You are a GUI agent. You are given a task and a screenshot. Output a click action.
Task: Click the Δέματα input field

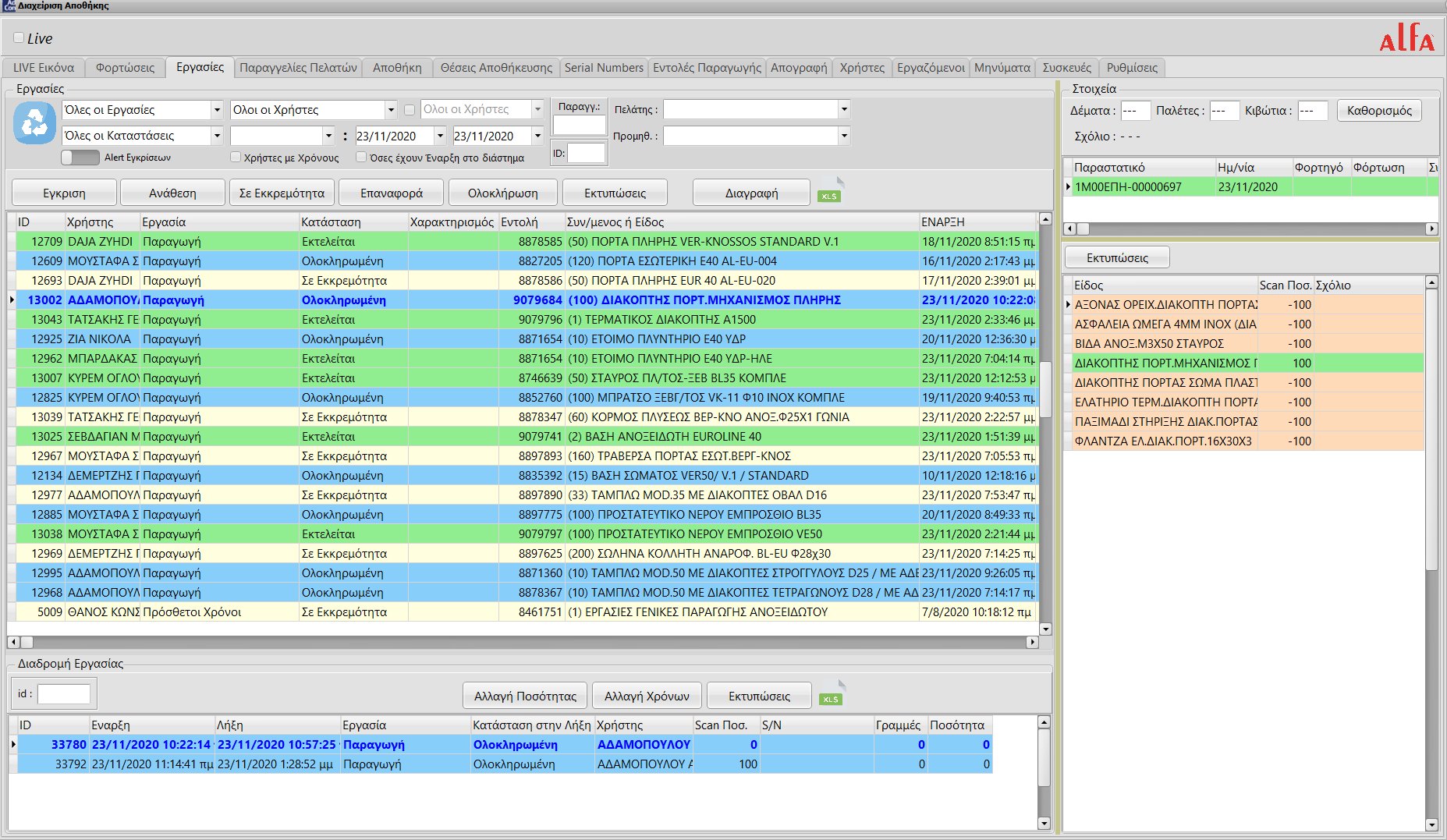(1136, 110)
